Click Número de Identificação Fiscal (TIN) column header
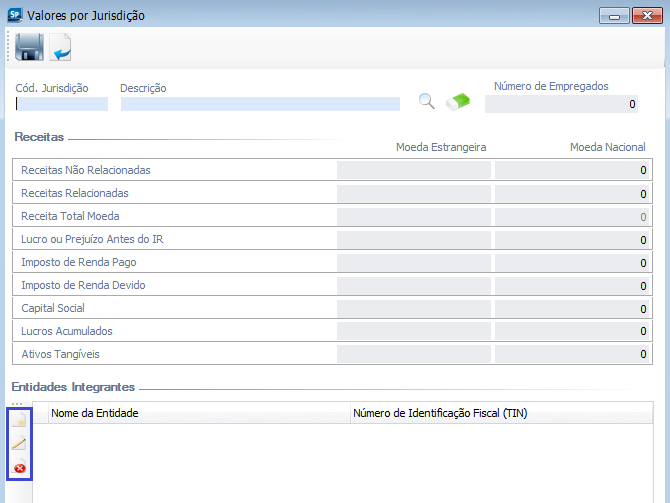This screenshot has width=670, height=503. coord(502,413)
